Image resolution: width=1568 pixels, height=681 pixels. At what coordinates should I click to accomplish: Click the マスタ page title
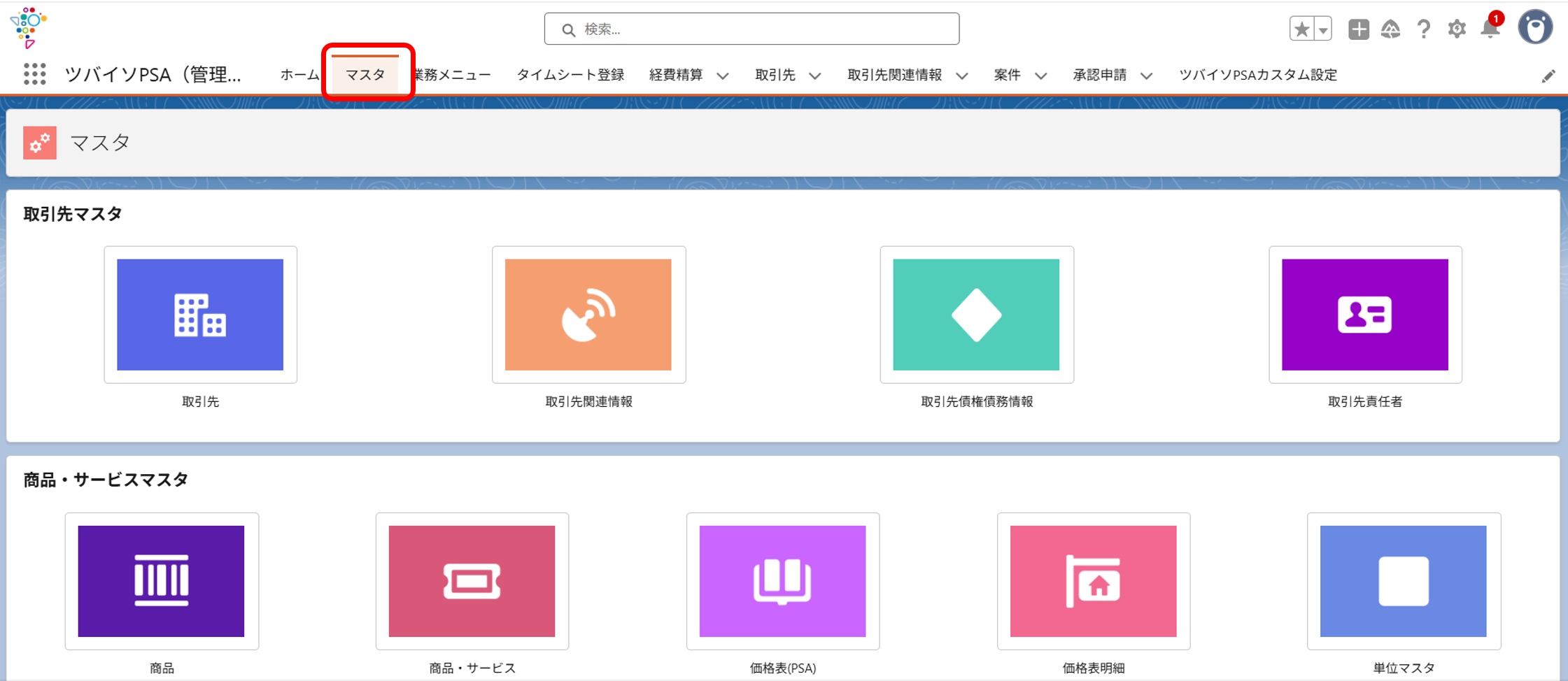[x=100, y=143]
